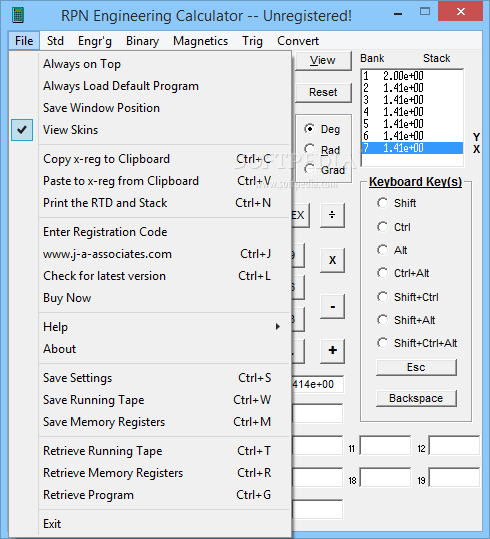Select the Deg angle mode
The width and height of the screenshot is (490, 539).
click(322, 129)
